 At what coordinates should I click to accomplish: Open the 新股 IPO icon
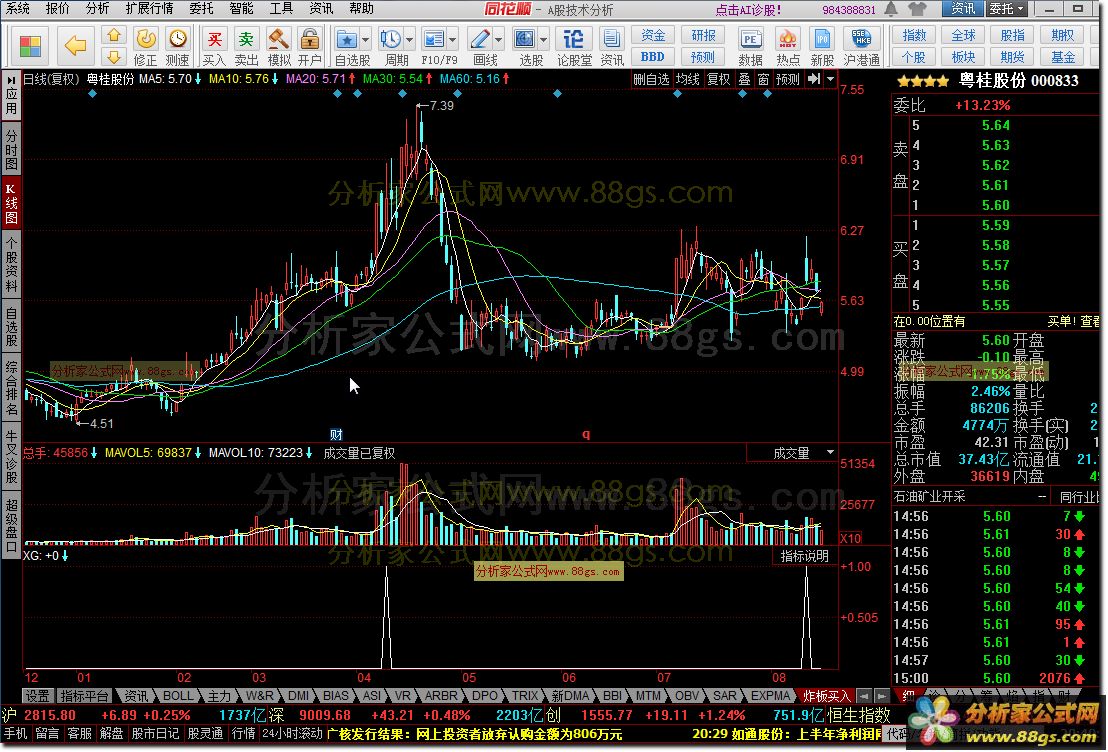pyautogui.click(x=822, y=47)
